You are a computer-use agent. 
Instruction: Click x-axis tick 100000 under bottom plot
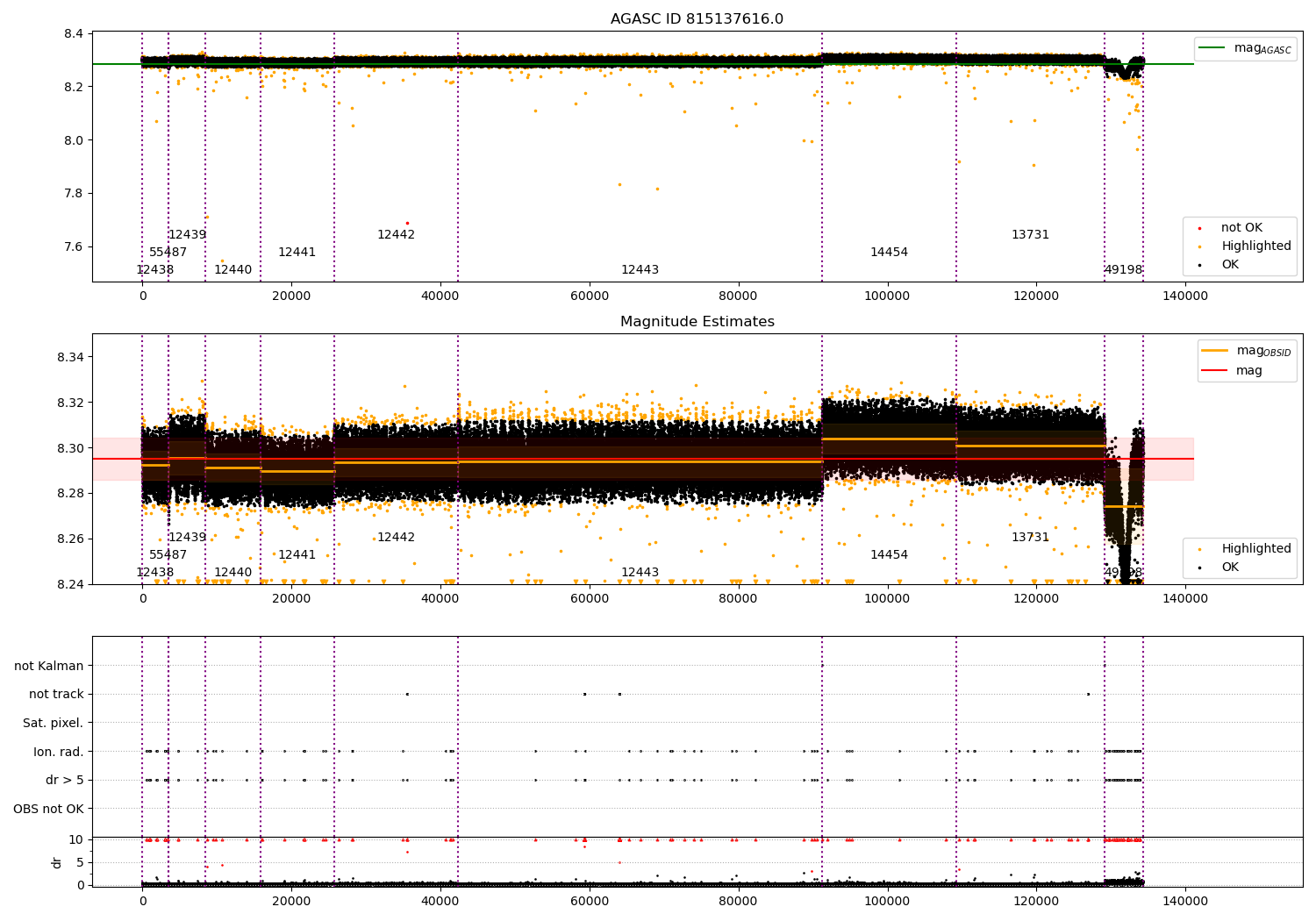887,902
